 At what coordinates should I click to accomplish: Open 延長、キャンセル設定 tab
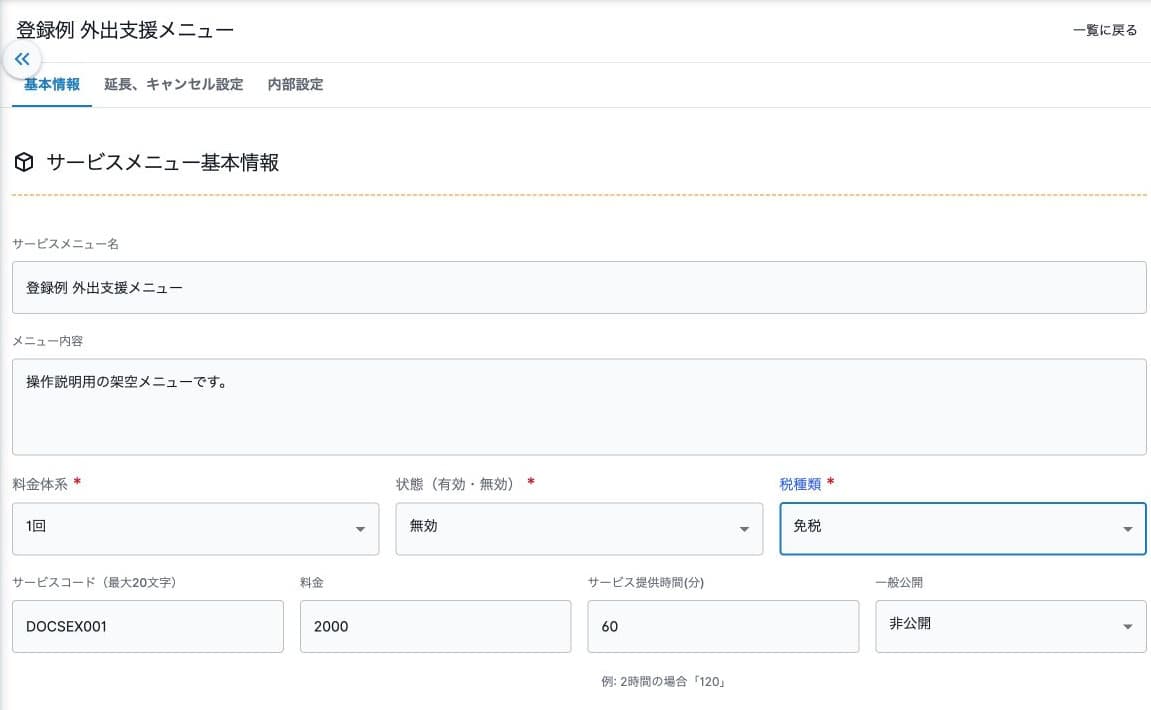(x=173, y=84)
